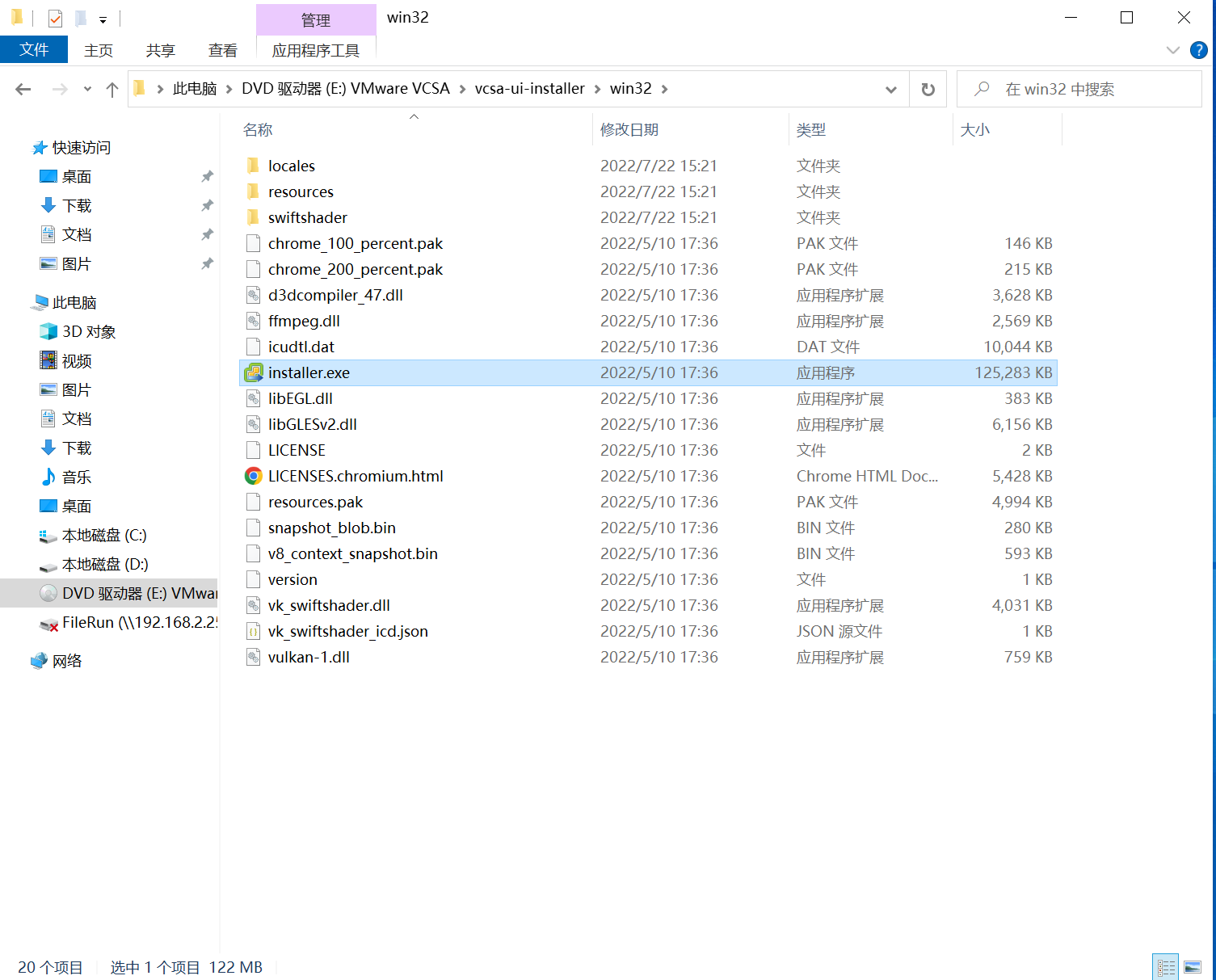Open FileRun network drive in sidebar

(x=128, y=622)
